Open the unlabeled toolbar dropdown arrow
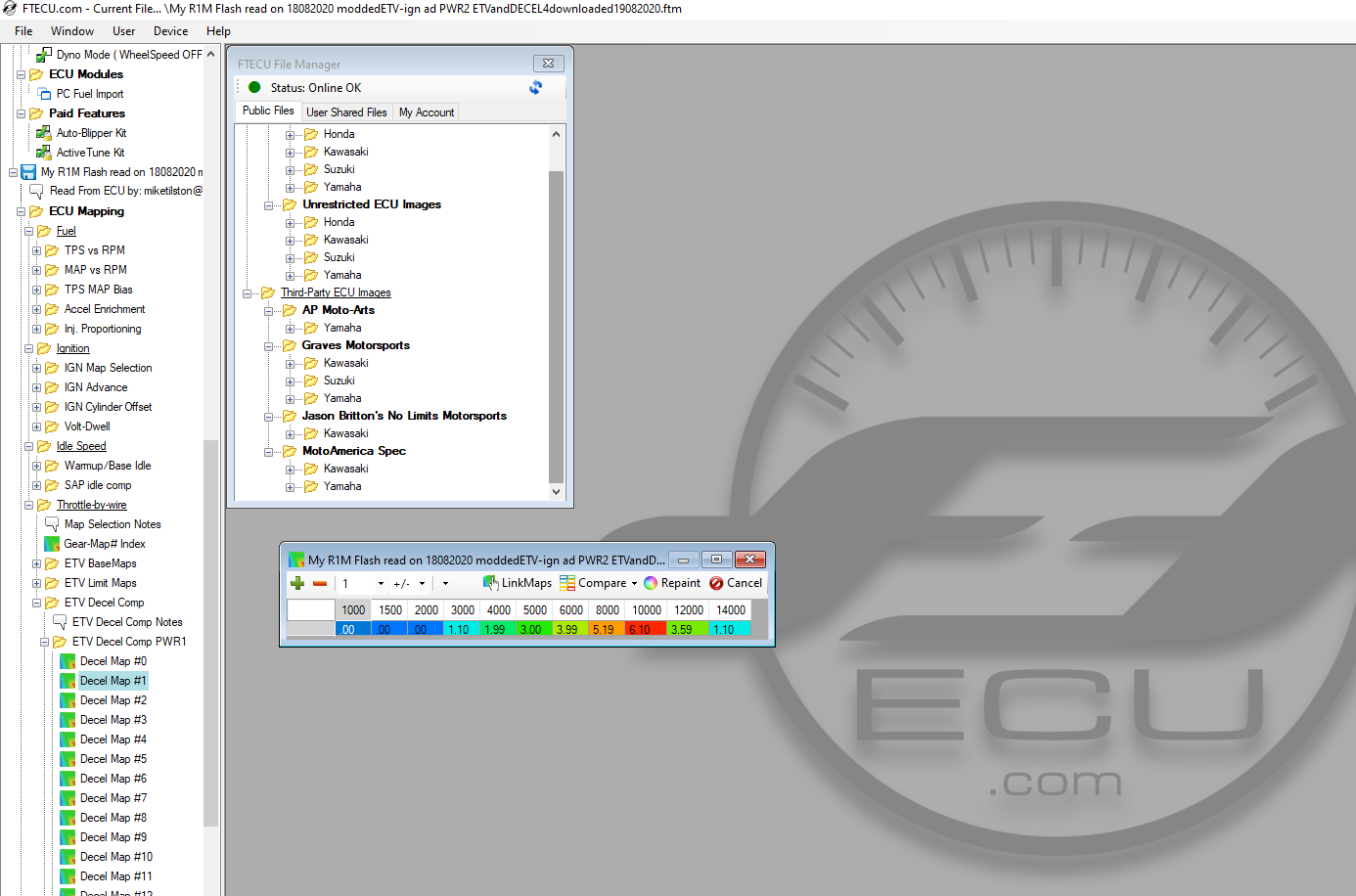 (445, 584)
